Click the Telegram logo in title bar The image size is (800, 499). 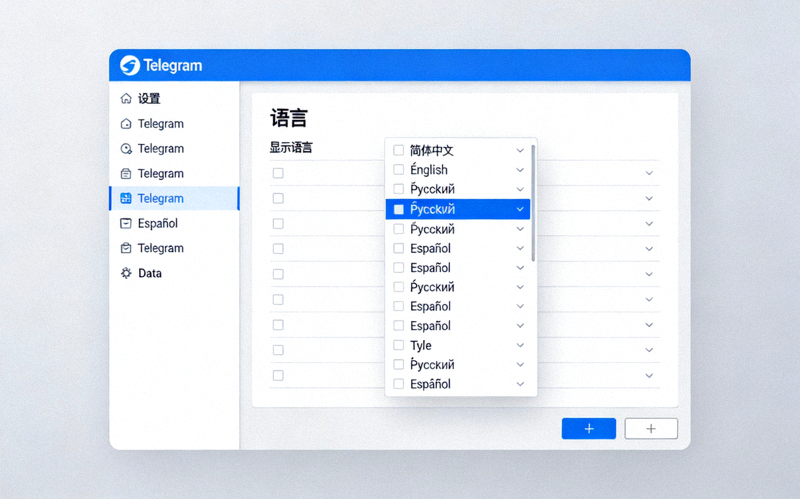pos(130,66)
